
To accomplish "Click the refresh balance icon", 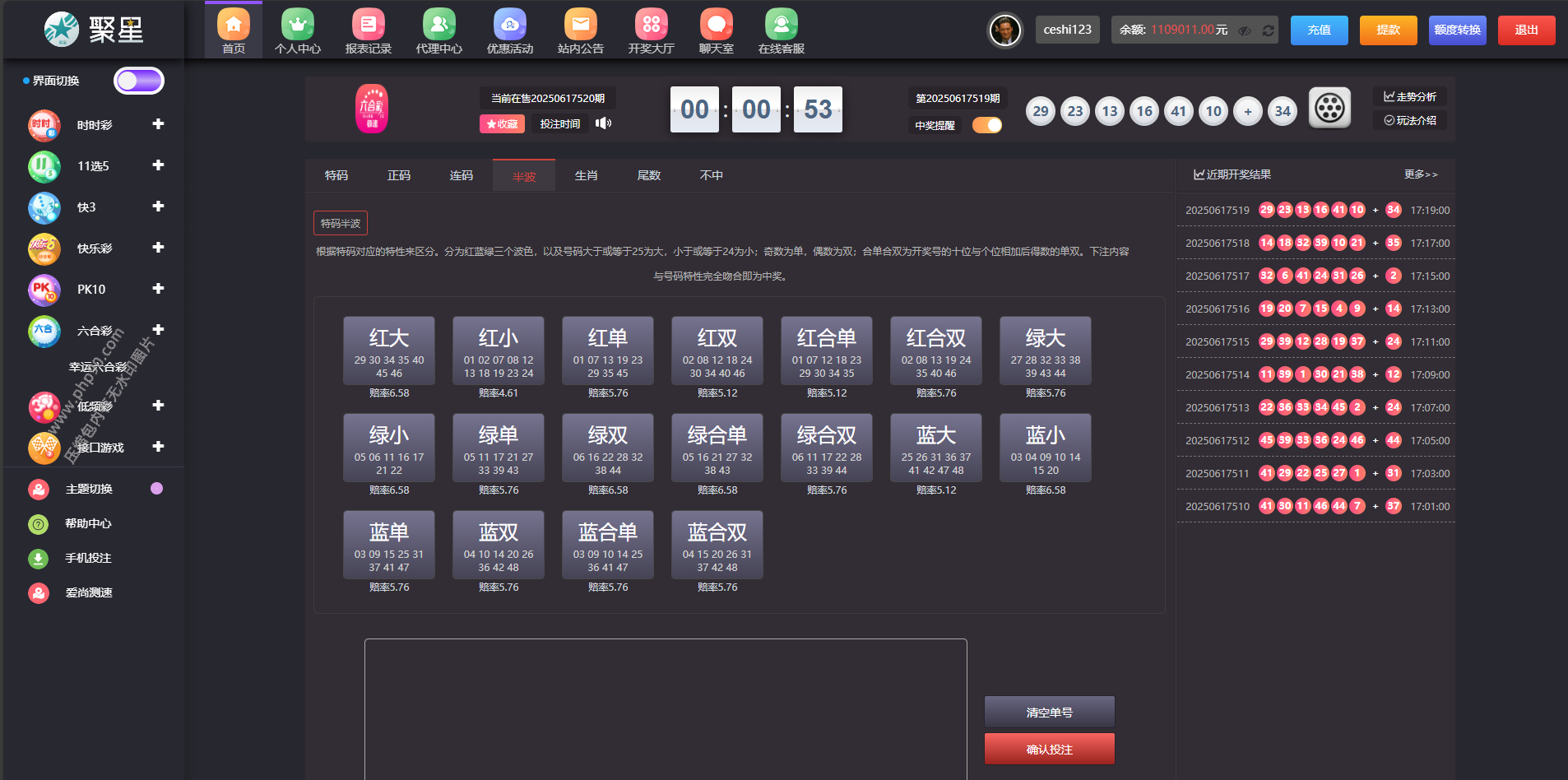I will click(1269, 30).
